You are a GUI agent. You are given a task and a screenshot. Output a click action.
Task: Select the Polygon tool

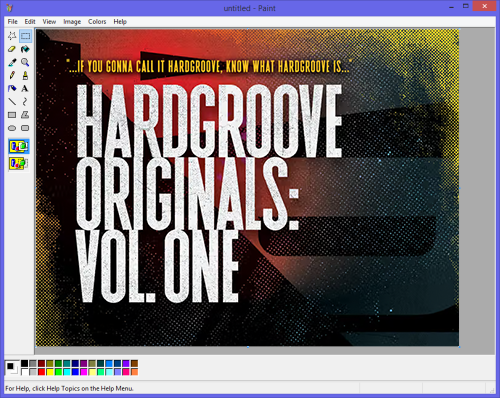point(25,115)
